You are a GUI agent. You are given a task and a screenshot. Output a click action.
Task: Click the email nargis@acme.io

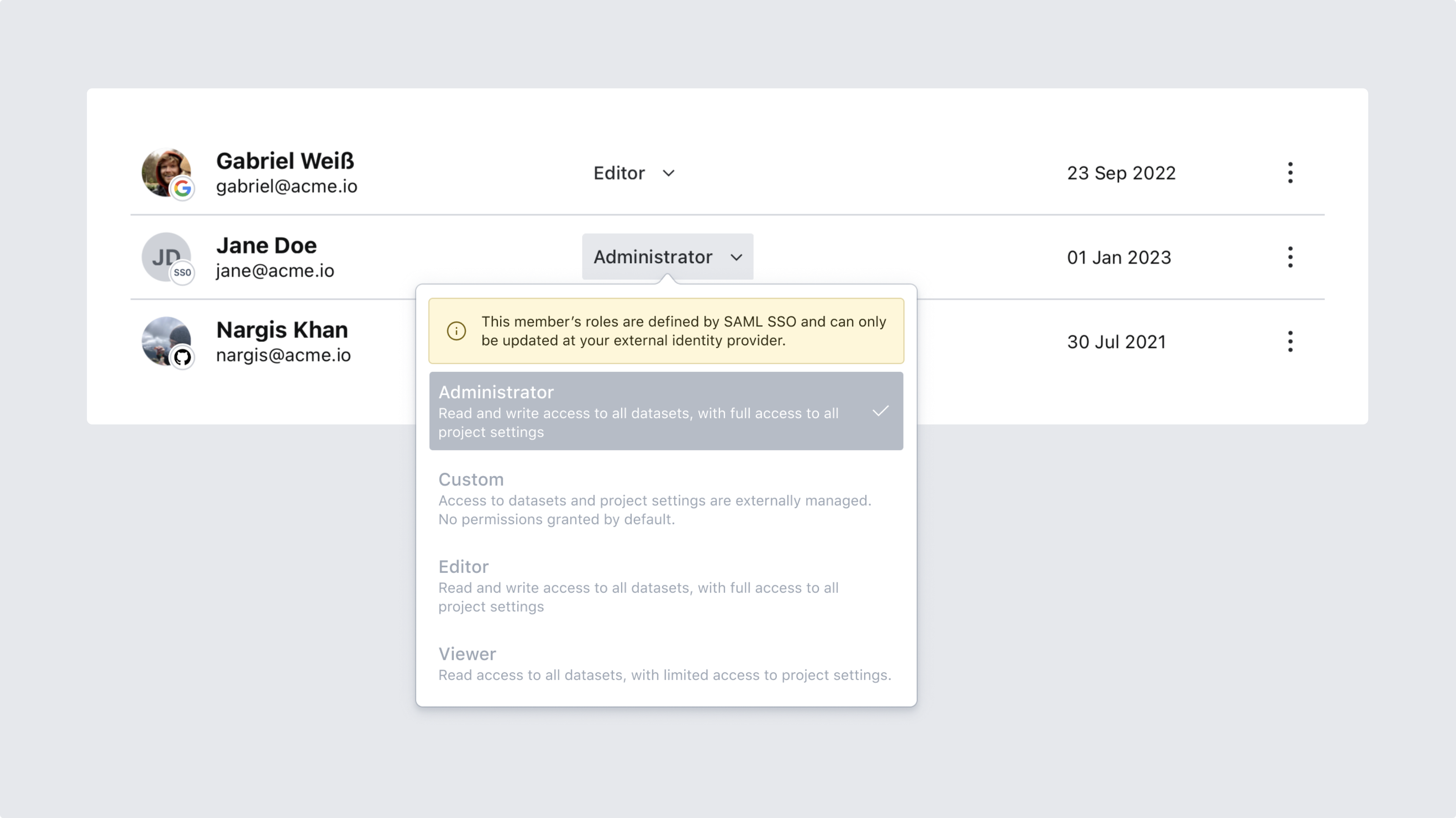coord(283,355)
